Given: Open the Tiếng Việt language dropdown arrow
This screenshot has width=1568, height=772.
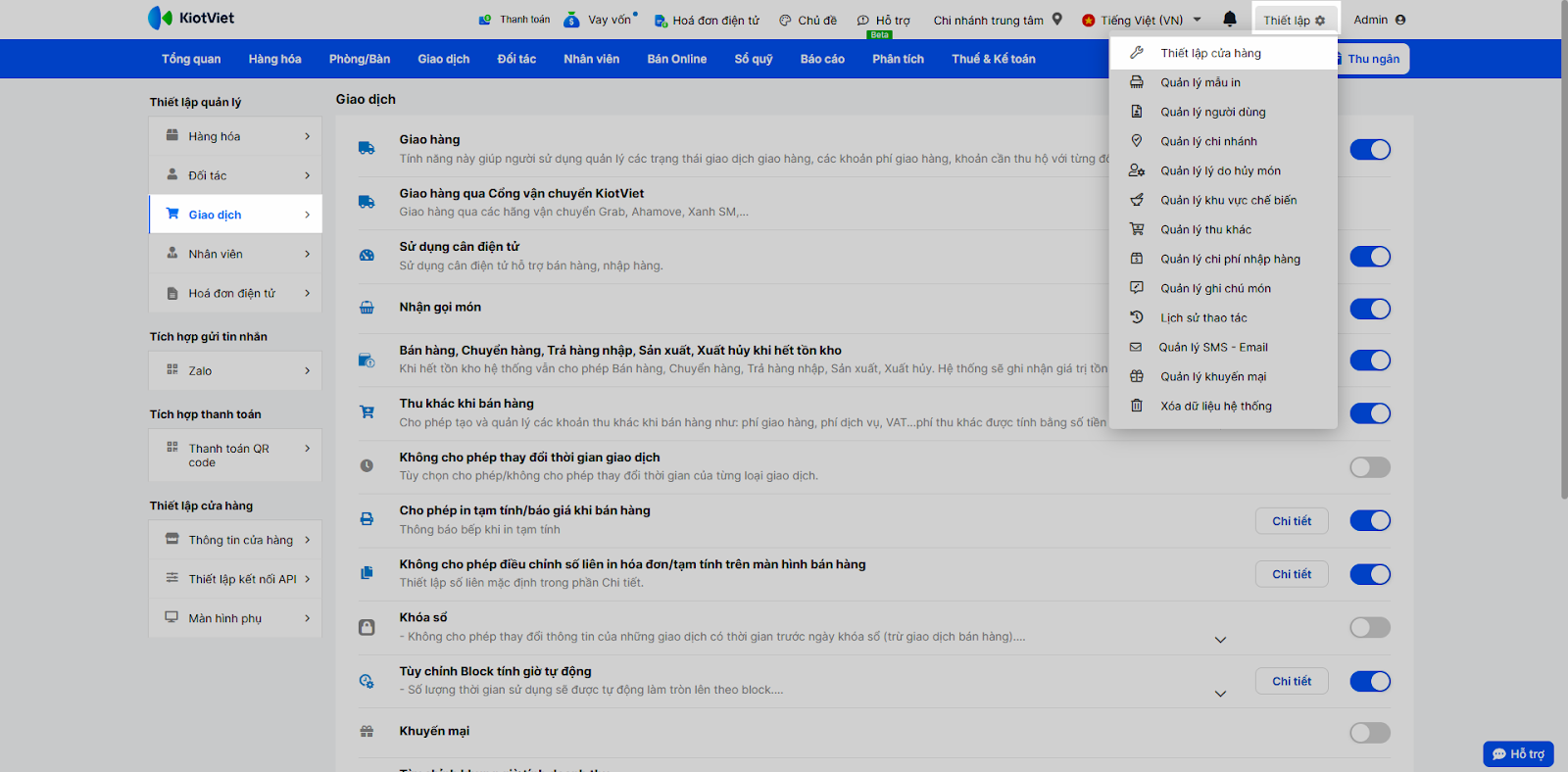Looking at the screenshot, I should [1197, 20].
